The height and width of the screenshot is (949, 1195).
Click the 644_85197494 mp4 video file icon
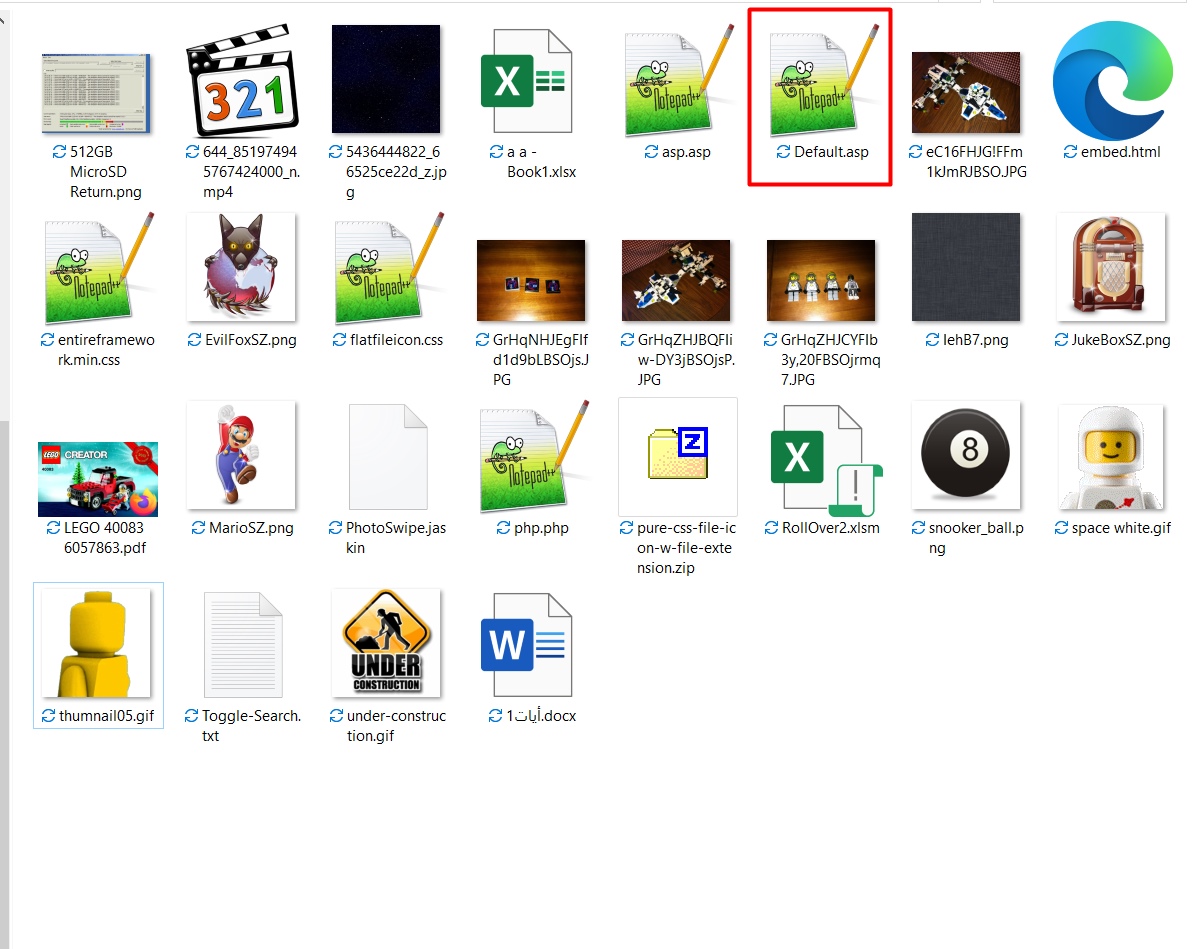click(x=241, y=81)
